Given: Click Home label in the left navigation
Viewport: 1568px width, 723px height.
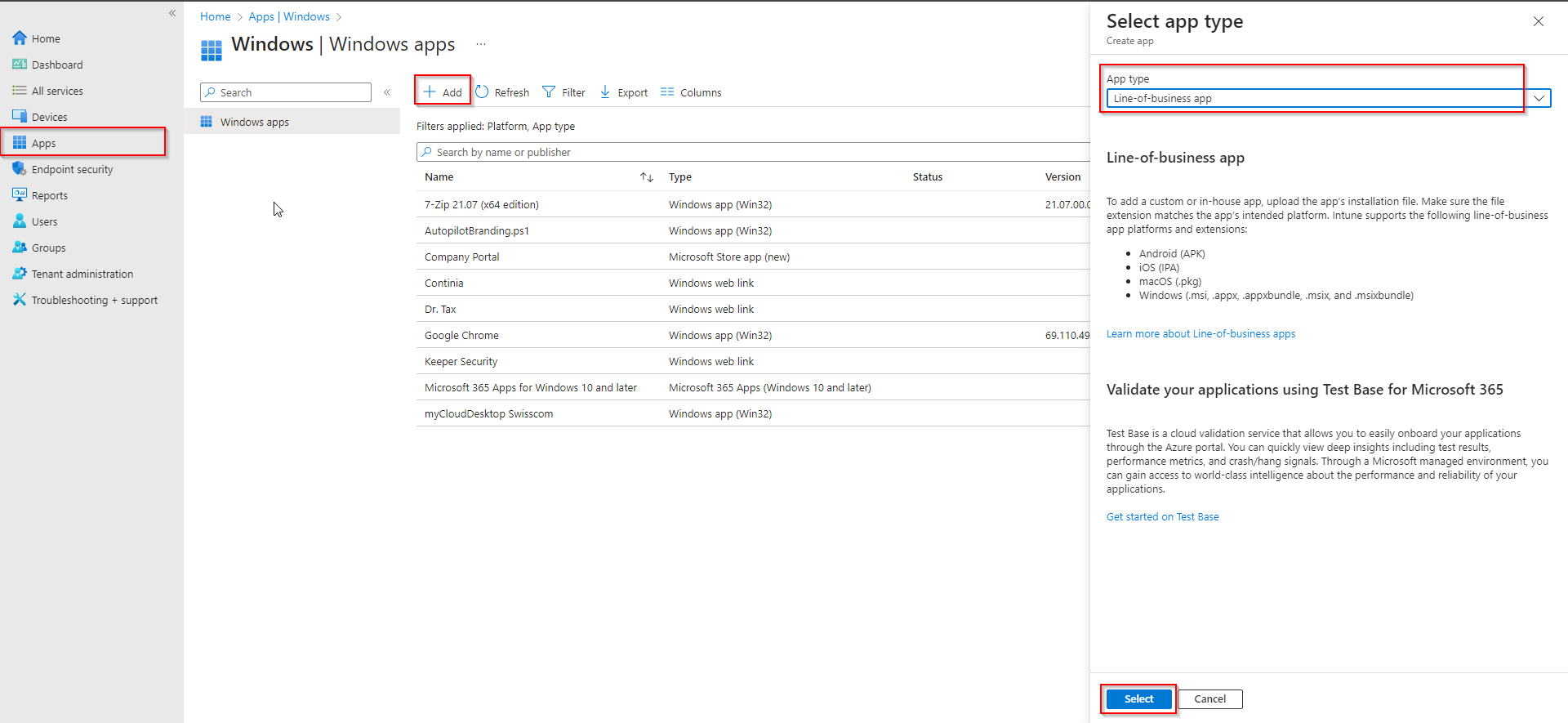Looking at the screenshot, I should tap(46, 38).
